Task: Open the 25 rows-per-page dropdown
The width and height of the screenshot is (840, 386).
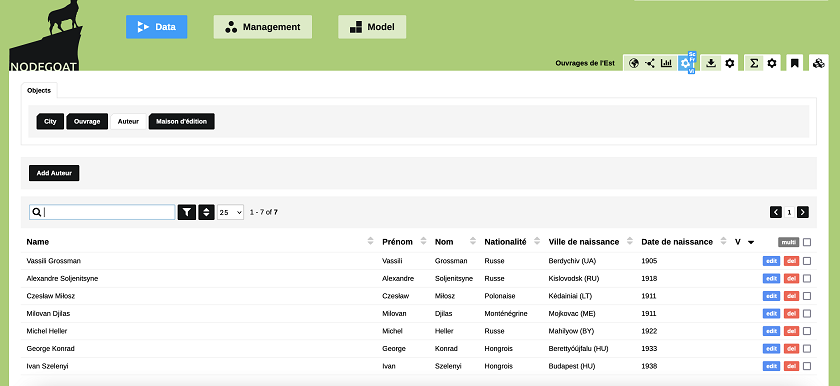Action: point(230,212)
